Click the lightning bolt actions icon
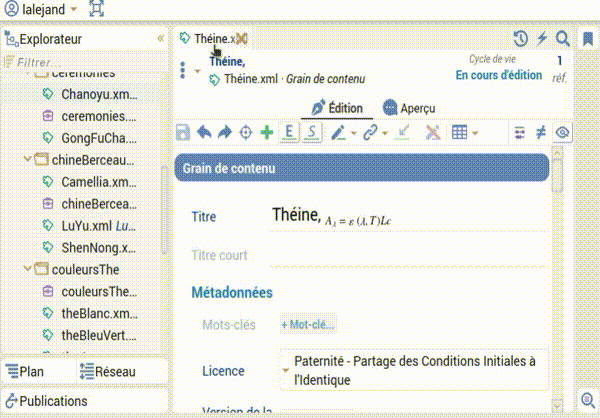Viewport: 600px width, 418px height. (x=542, y=39)
